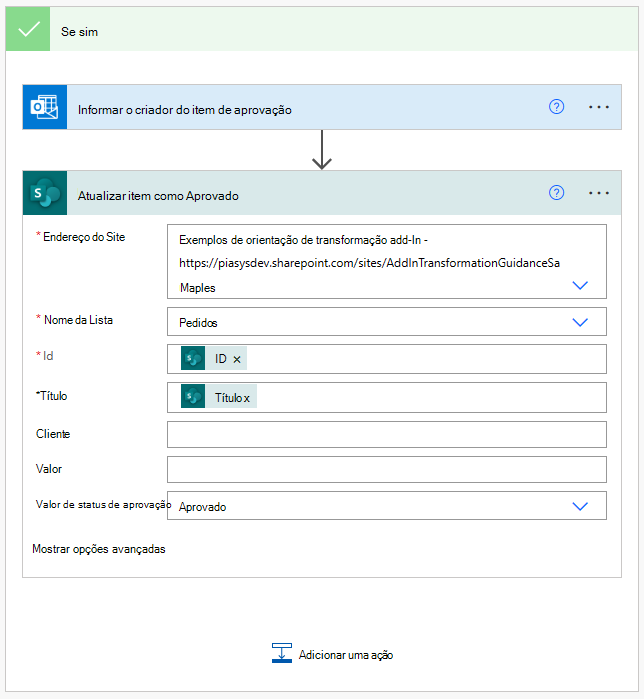
Task: Click the SharePoint icon in the Título token
Action: (193, 396)
